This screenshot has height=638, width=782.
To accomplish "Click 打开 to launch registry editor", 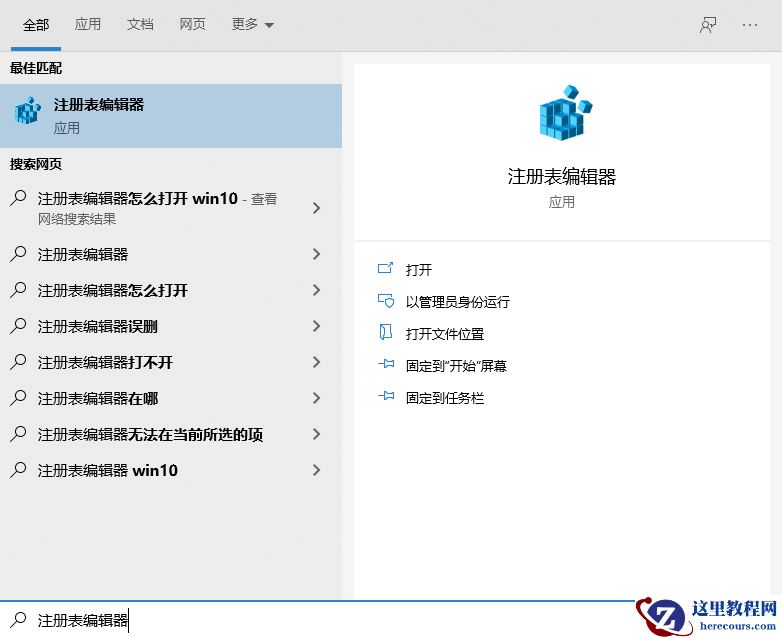I will click(419, 270).
